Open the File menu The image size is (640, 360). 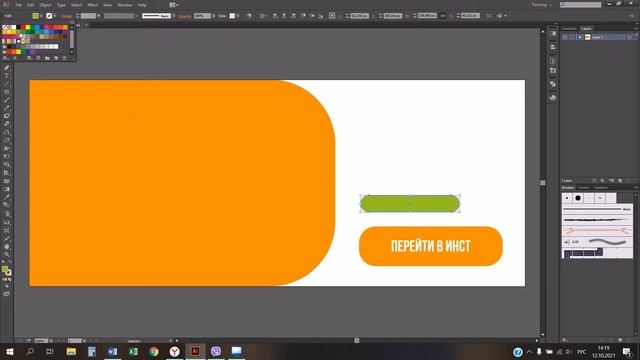pos(19,5)
